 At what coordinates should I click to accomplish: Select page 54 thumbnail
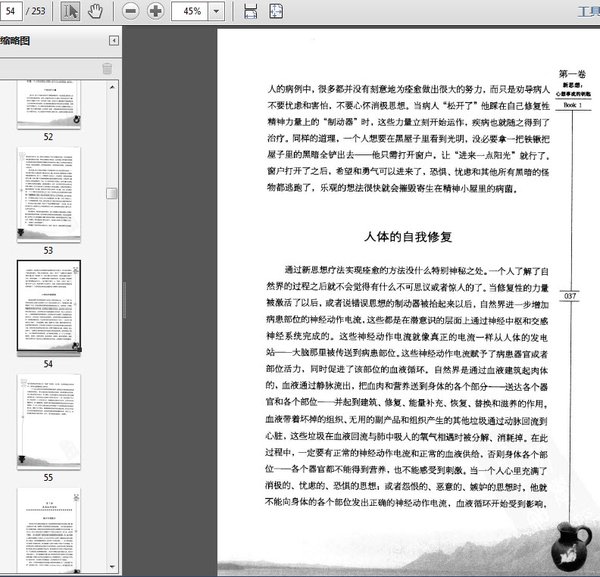pos(49,306)
